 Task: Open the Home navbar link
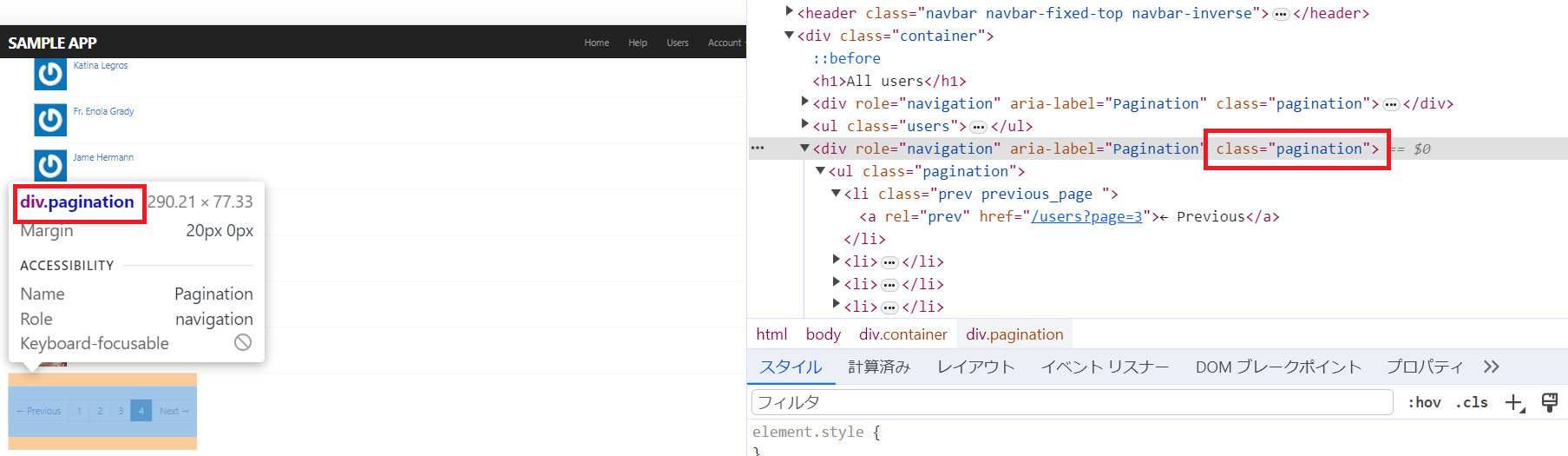tap(597, 43)
